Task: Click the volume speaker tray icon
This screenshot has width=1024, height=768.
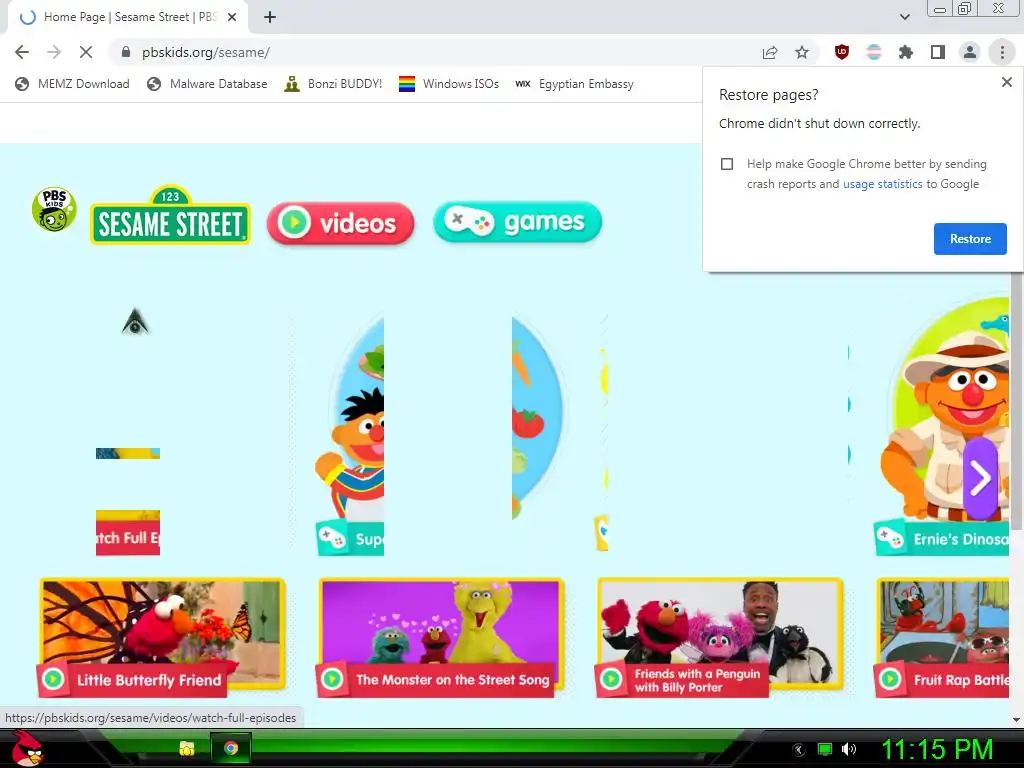Action: point(849,749)
